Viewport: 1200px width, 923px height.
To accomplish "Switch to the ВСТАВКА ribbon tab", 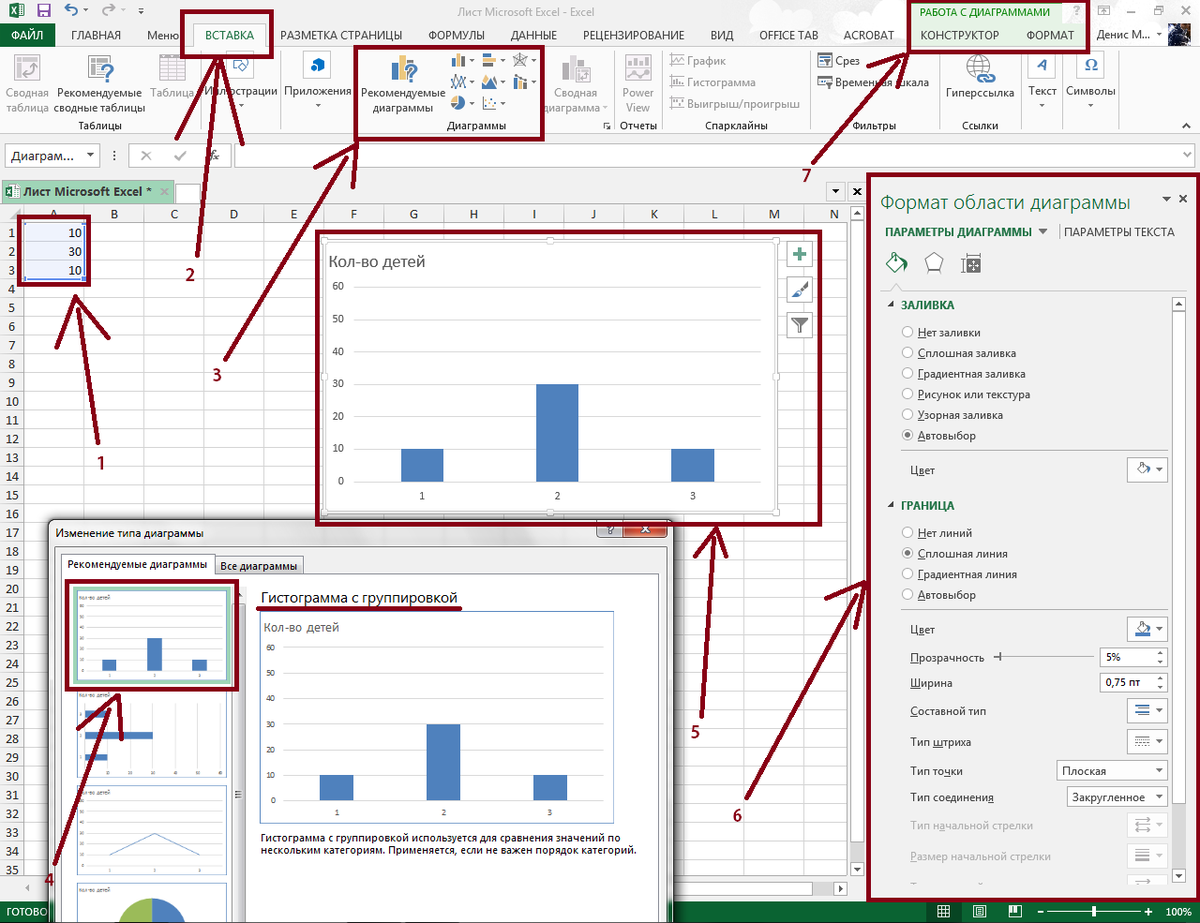I will pyautogui.click(x=229, y=35).
